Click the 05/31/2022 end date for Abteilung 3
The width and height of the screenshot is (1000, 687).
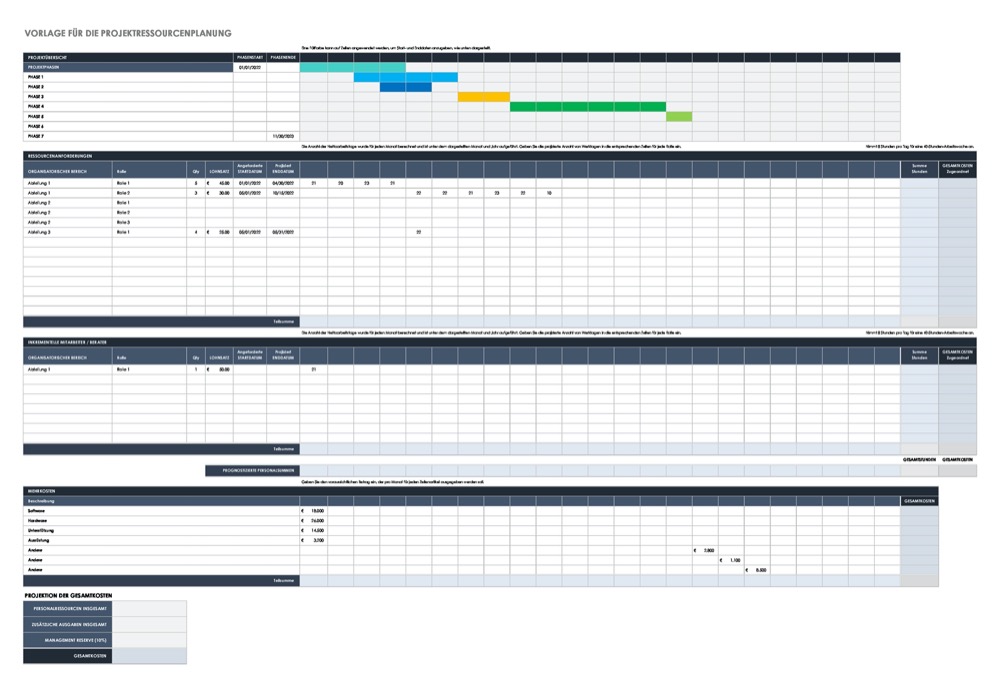283,232
